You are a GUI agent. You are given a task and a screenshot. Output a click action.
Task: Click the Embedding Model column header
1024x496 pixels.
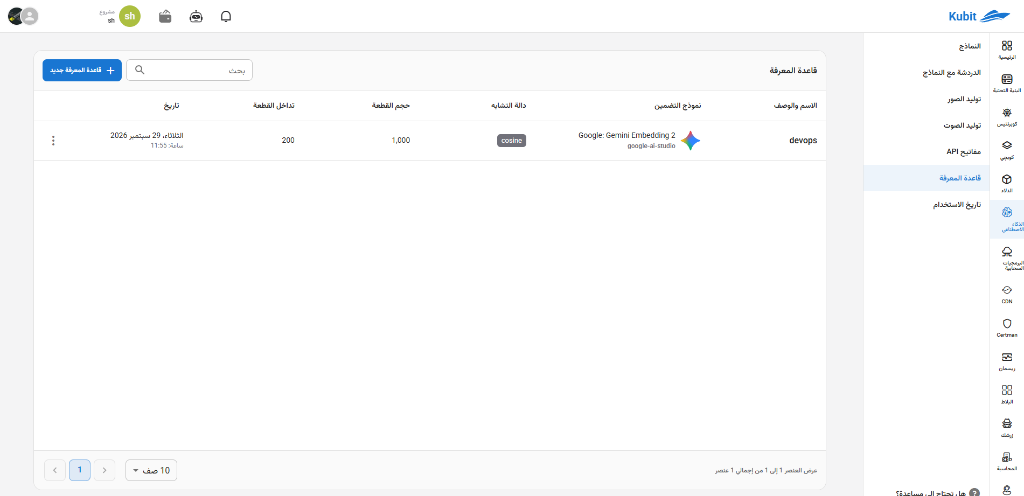[x=678, y=105]
